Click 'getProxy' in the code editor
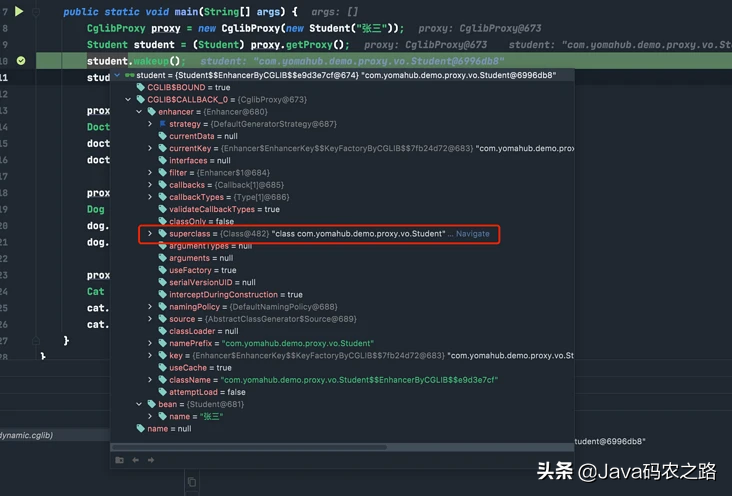The height and width of the screenshot is (496, 732). coord(308,45)
